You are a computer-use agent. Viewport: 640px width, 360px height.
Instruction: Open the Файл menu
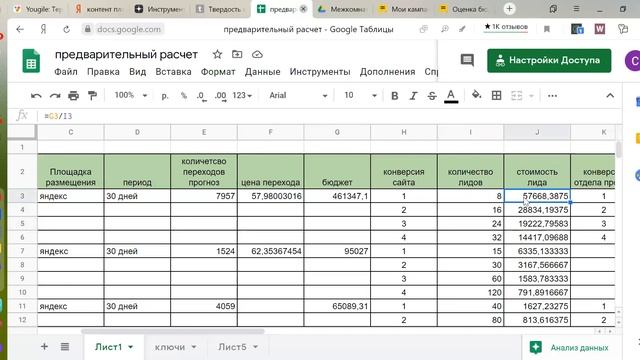click(66, 72)
